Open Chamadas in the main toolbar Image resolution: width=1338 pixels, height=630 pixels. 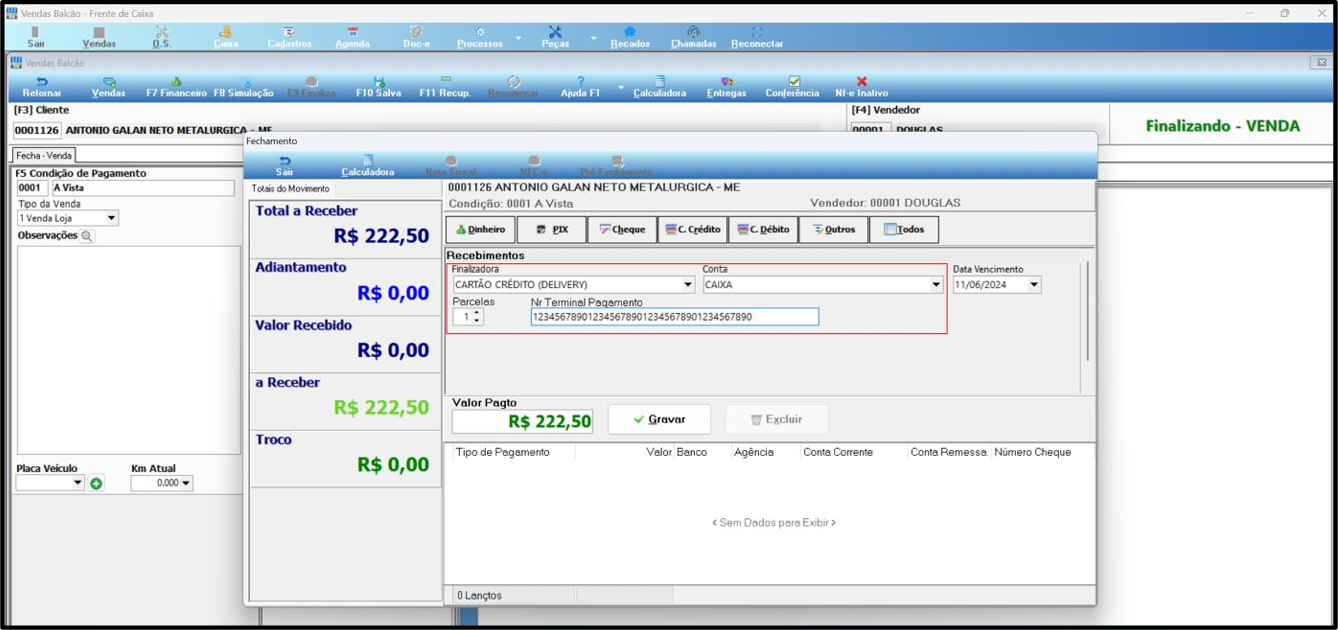coord(693,37)
